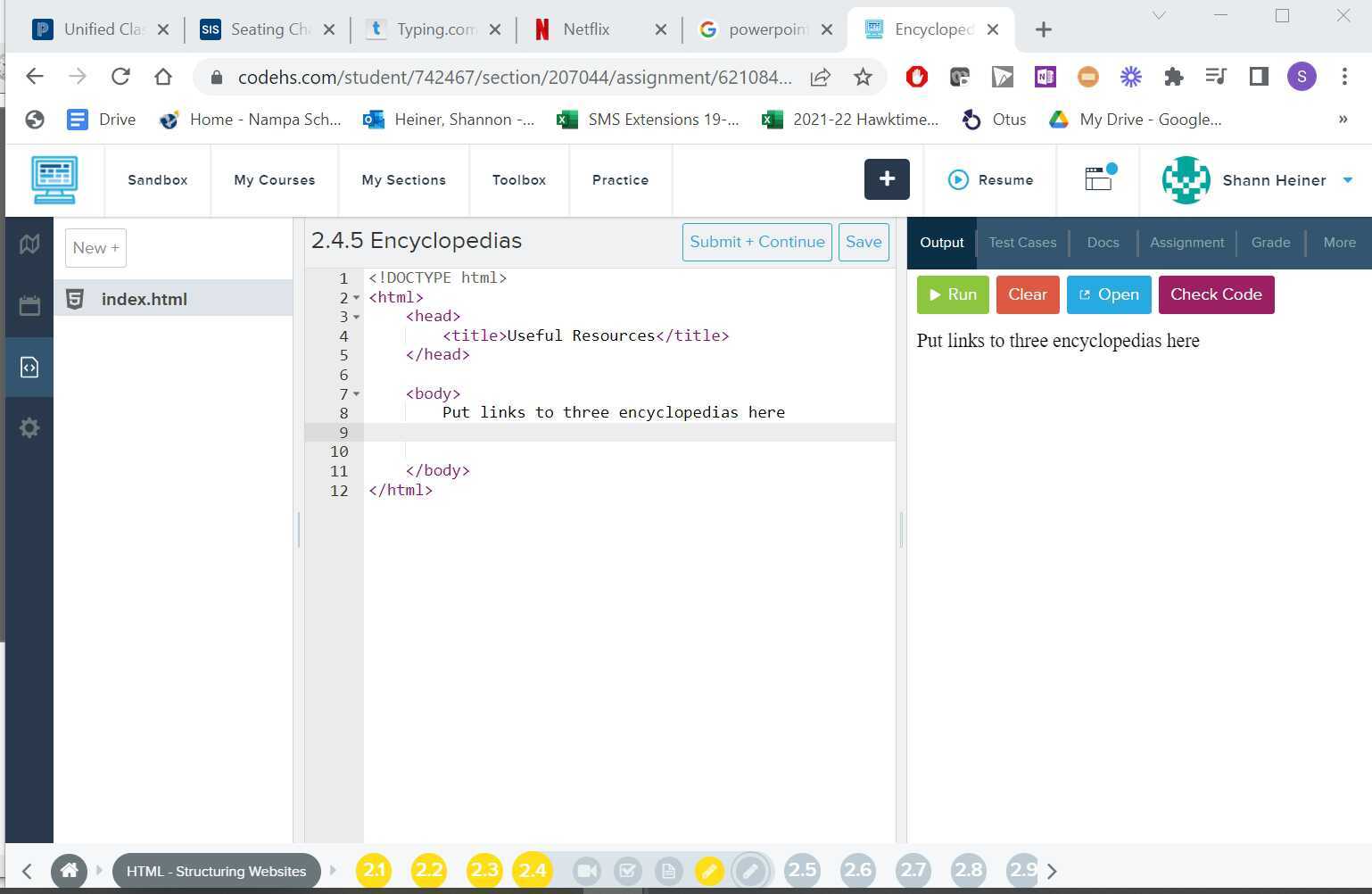
Task: Open the calendar icon in left sidebar
Action: (x=29, y=304)
